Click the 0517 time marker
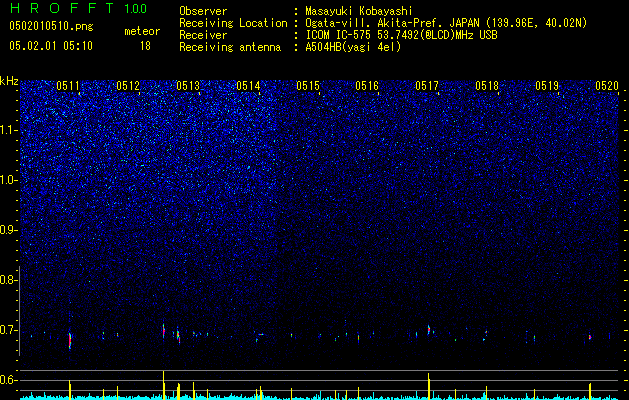Viewport: 629px width, 400px height. pos(427,85)
